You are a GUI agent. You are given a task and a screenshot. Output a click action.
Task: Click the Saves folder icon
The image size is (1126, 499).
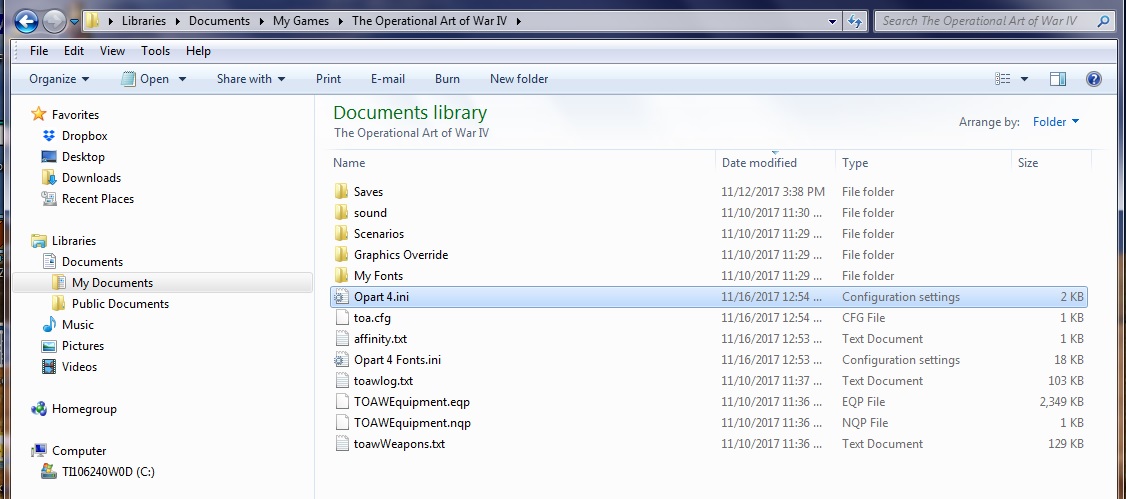340,192
